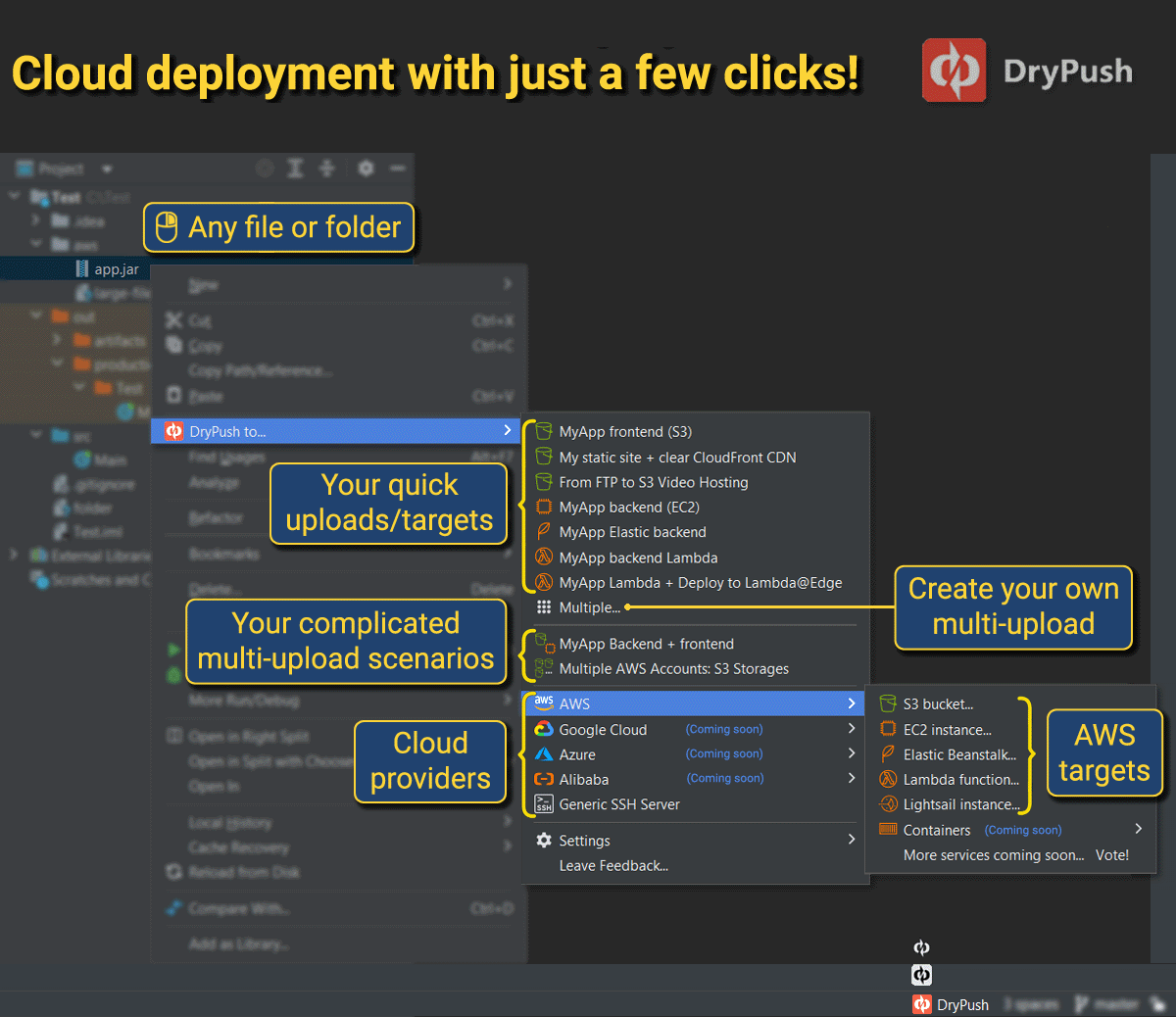Expand the Azure submenu arrow

click(x=852, y=753)
